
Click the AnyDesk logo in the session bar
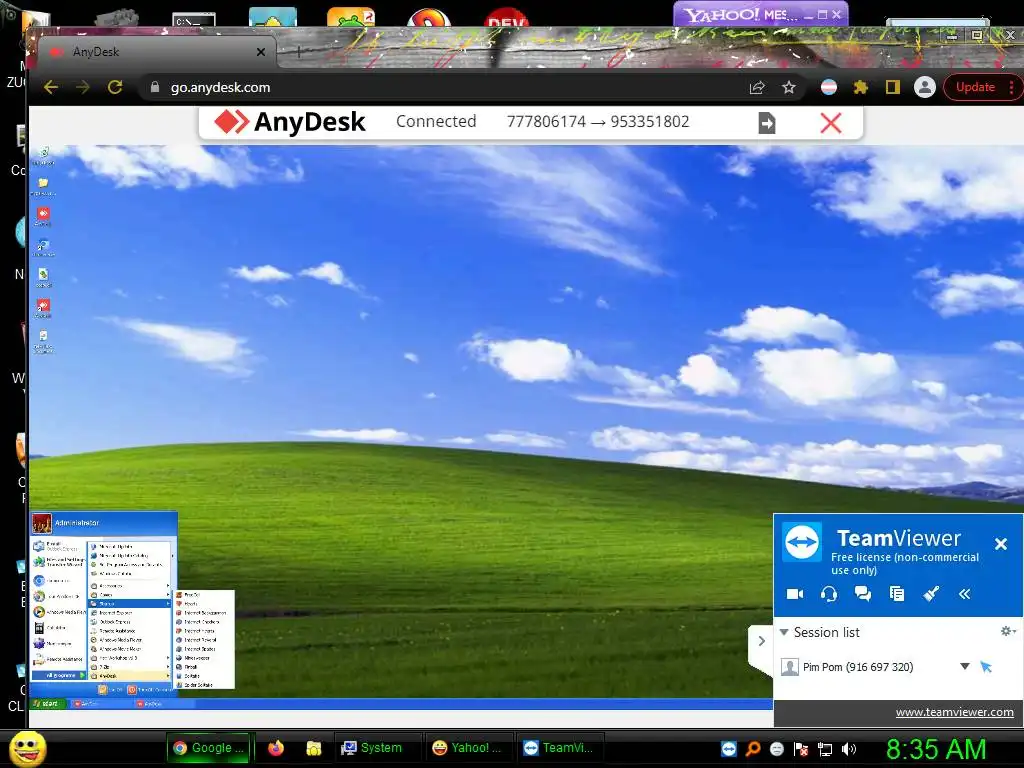(x=290, y=122)
